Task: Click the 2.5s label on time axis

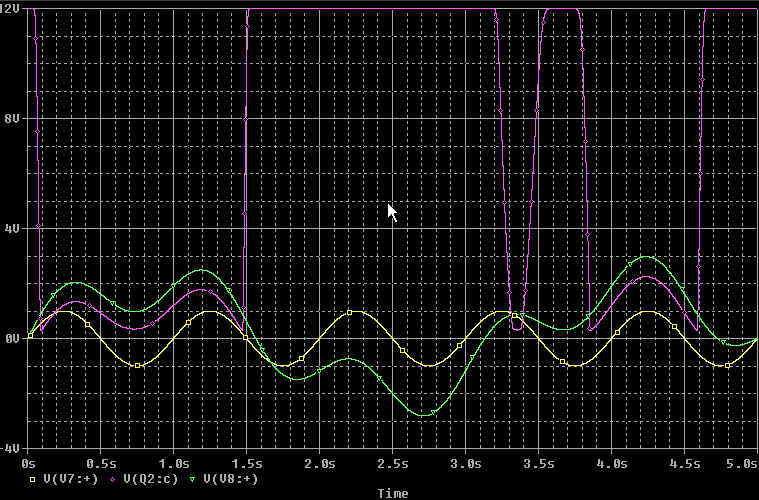Action: tap(393, 464)
